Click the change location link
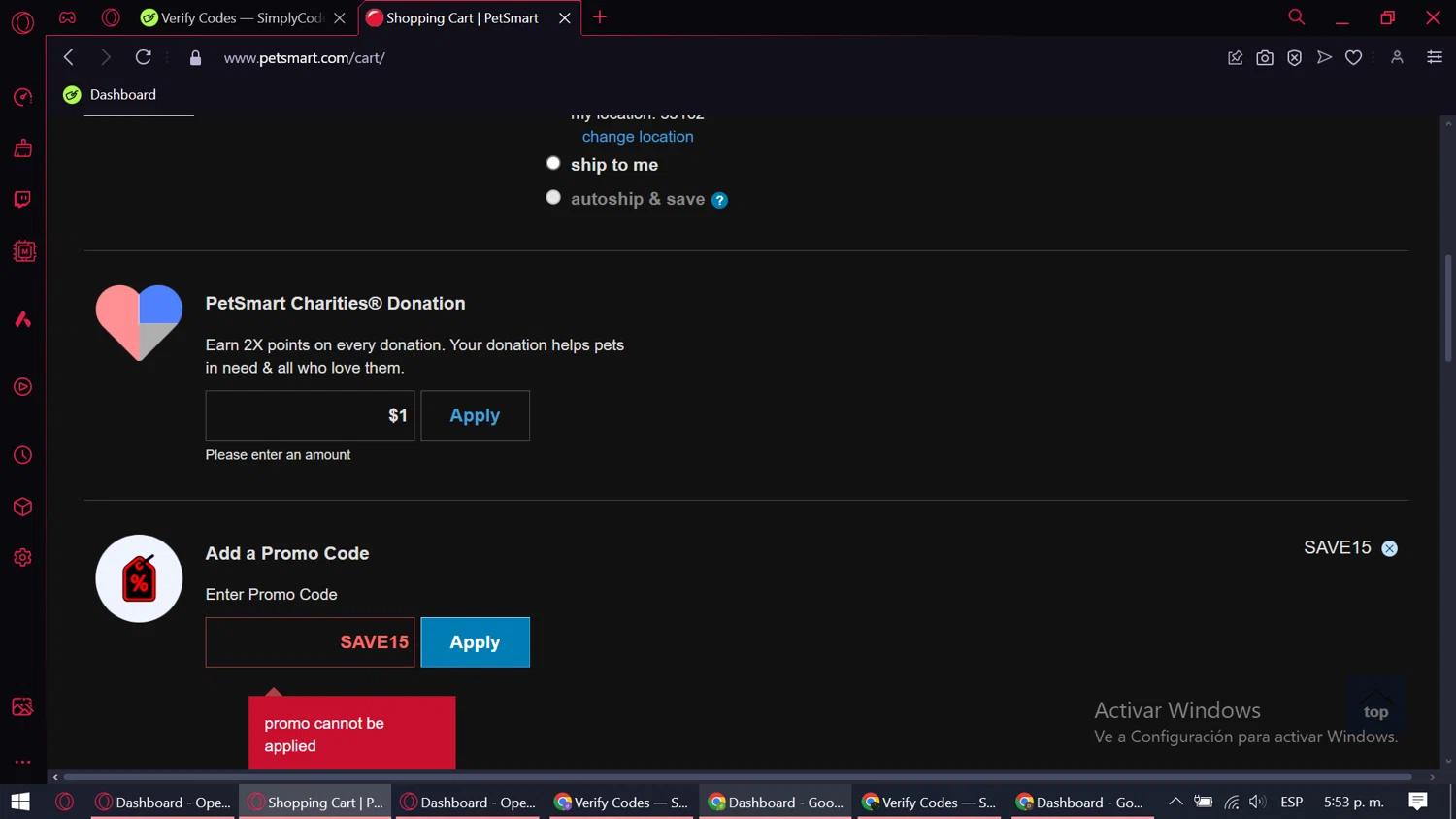1456x819 pixels. (638, 137)
